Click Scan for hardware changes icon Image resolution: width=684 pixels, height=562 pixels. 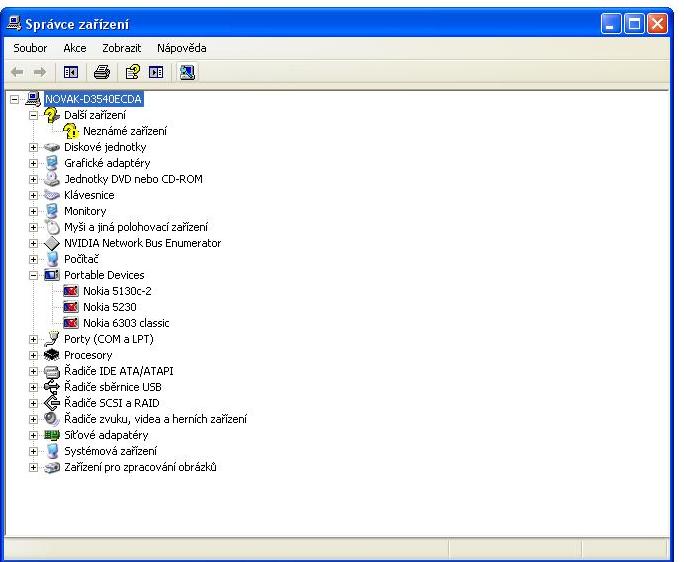tap(187, 72)
